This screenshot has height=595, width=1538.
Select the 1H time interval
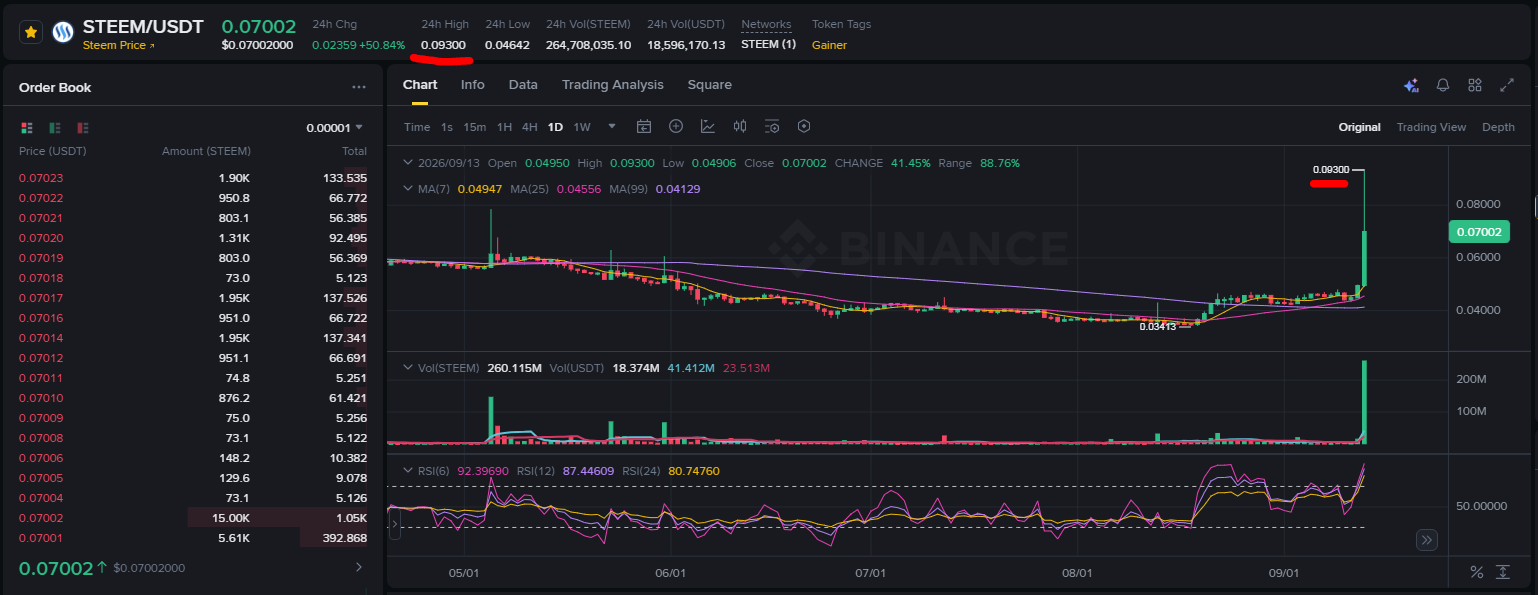[x=504, y=127]
